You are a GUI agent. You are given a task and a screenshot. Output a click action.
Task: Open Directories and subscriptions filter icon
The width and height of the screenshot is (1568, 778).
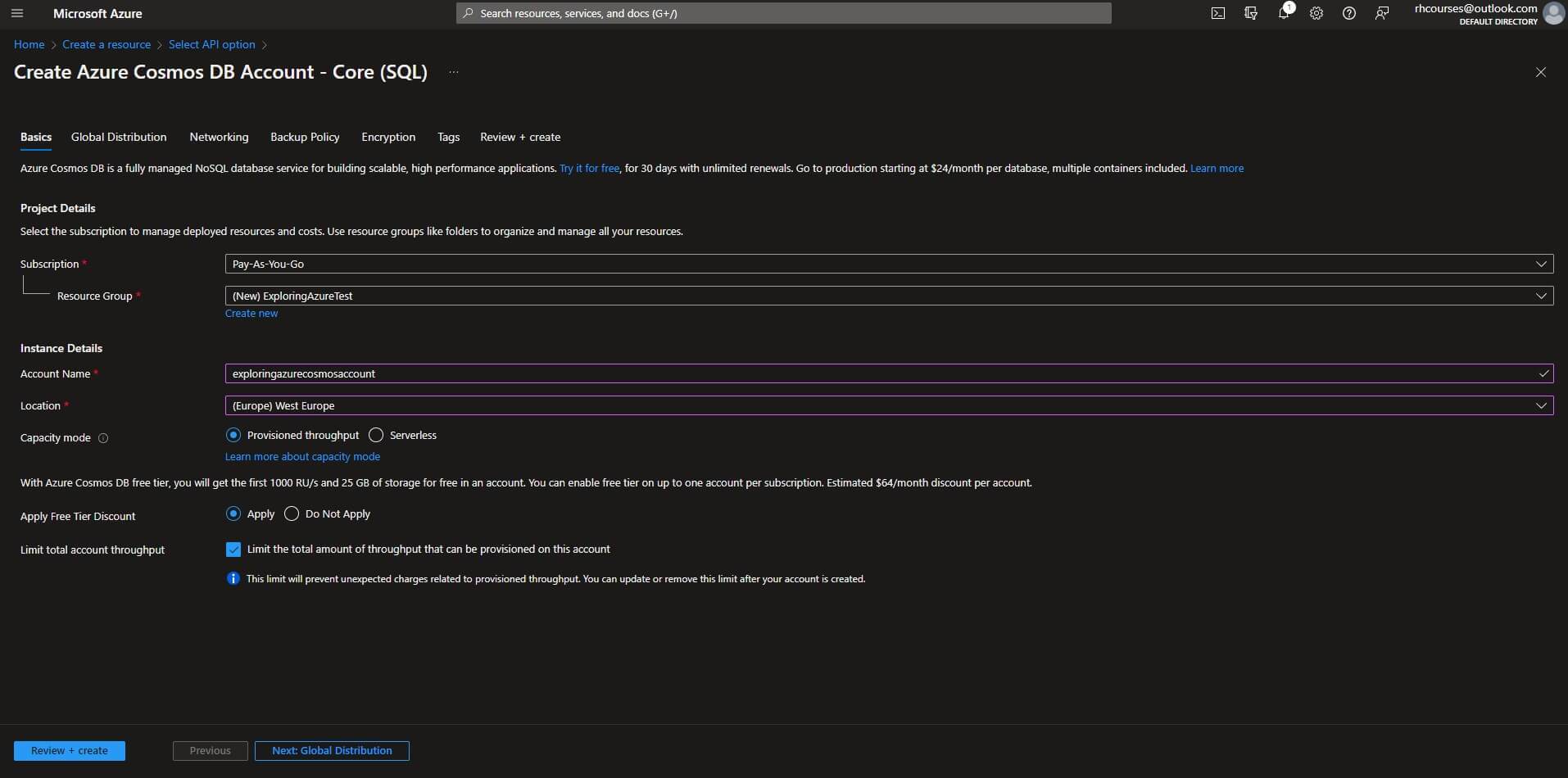click(x=1251, y=13)
